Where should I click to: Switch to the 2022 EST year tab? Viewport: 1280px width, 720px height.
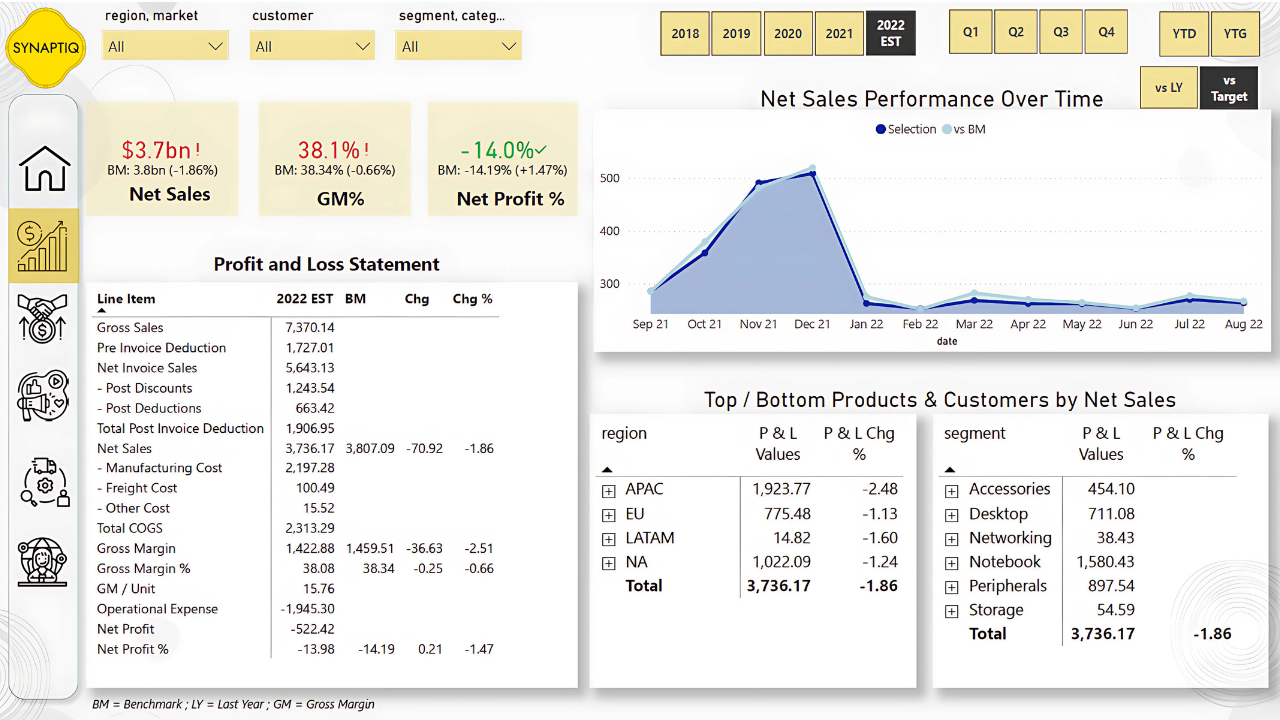pyautogui.click(x=890, y=34)
